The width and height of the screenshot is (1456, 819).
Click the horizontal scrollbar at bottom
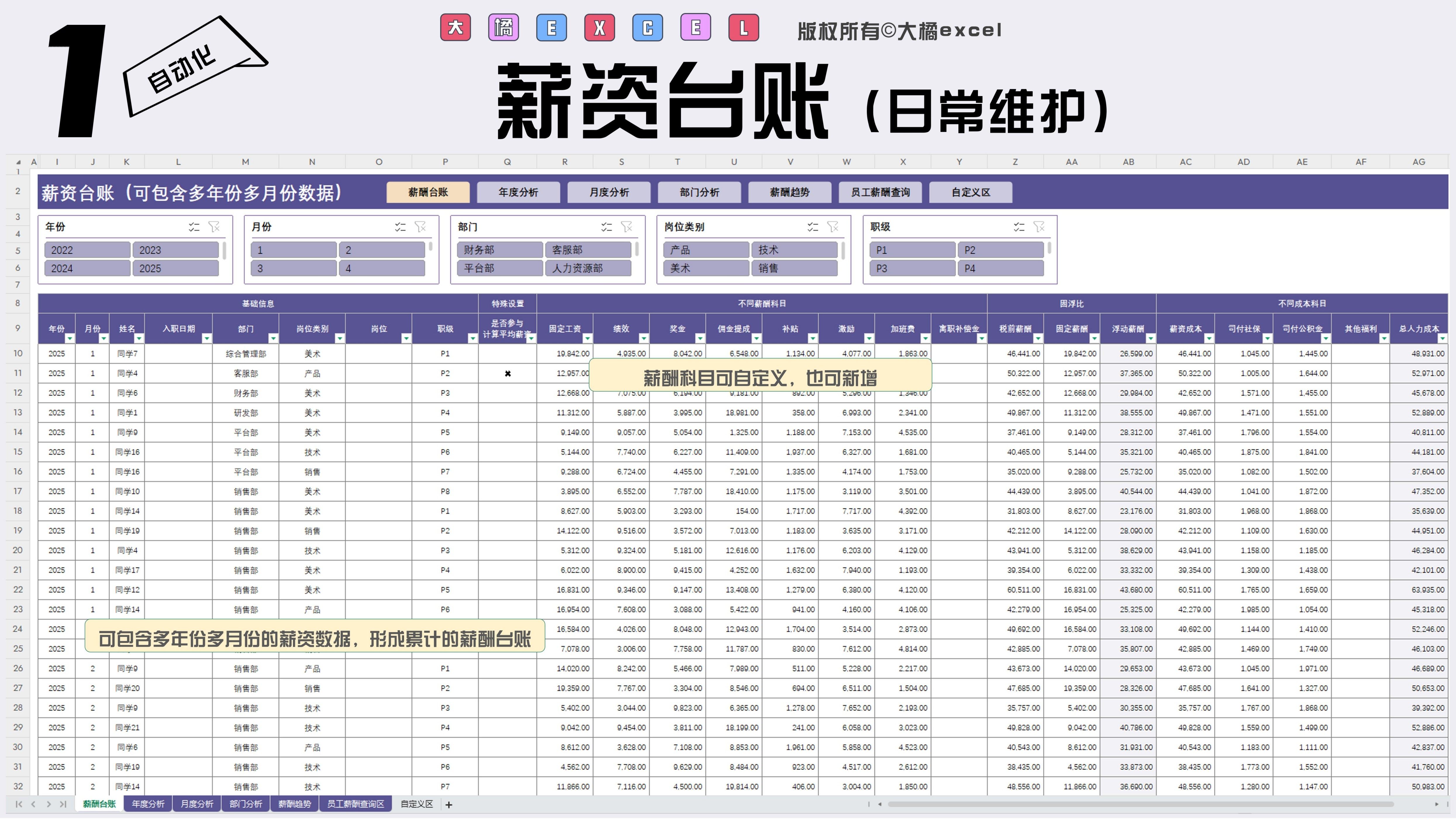click(1141, 804)
